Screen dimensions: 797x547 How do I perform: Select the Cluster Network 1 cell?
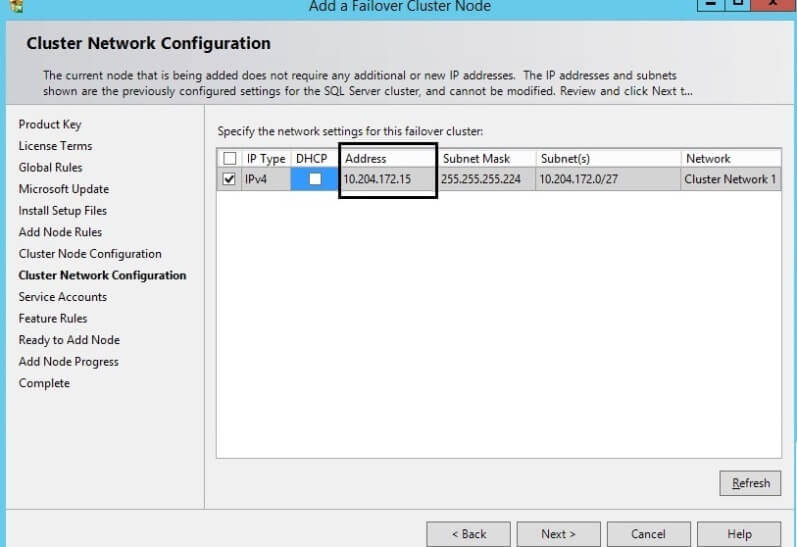[x=731, y=179]
